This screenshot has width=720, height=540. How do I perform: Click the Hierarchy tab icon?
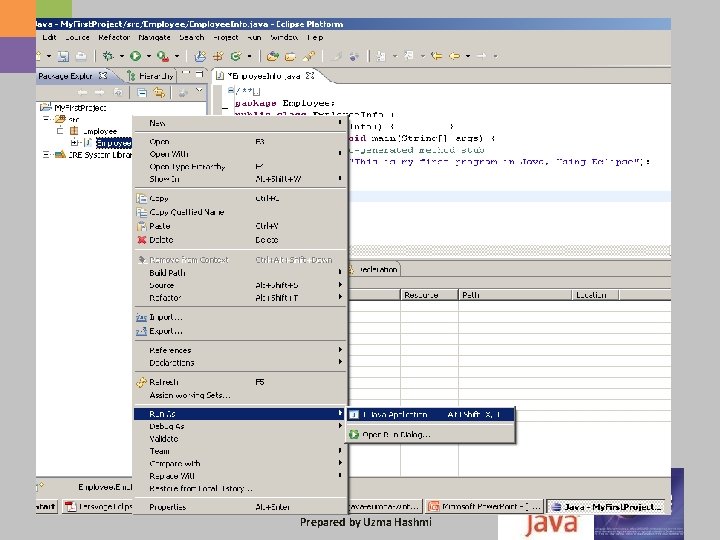click(131, 76)
